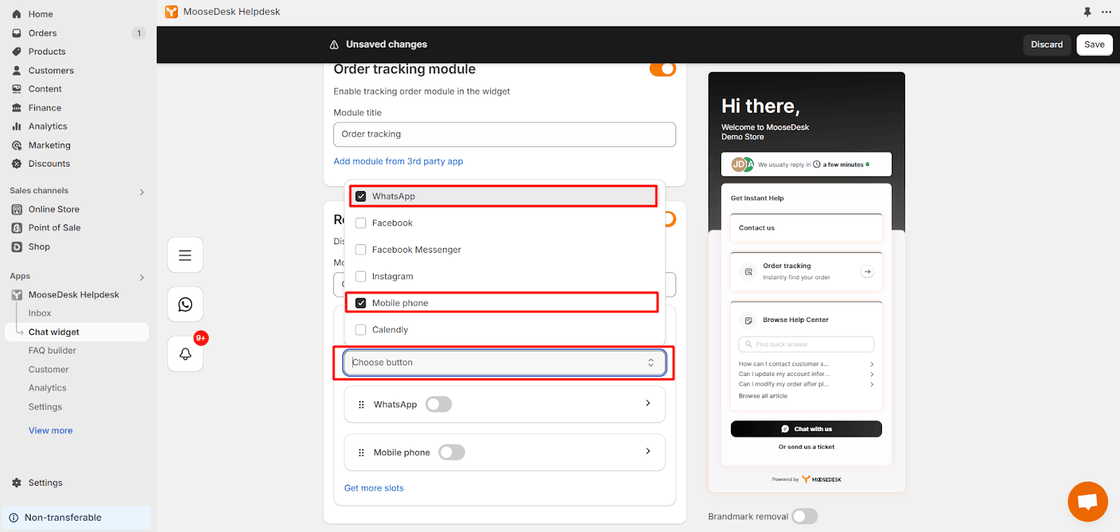
Task: Click Chat with us button in preview
Action: coord(806,429)
